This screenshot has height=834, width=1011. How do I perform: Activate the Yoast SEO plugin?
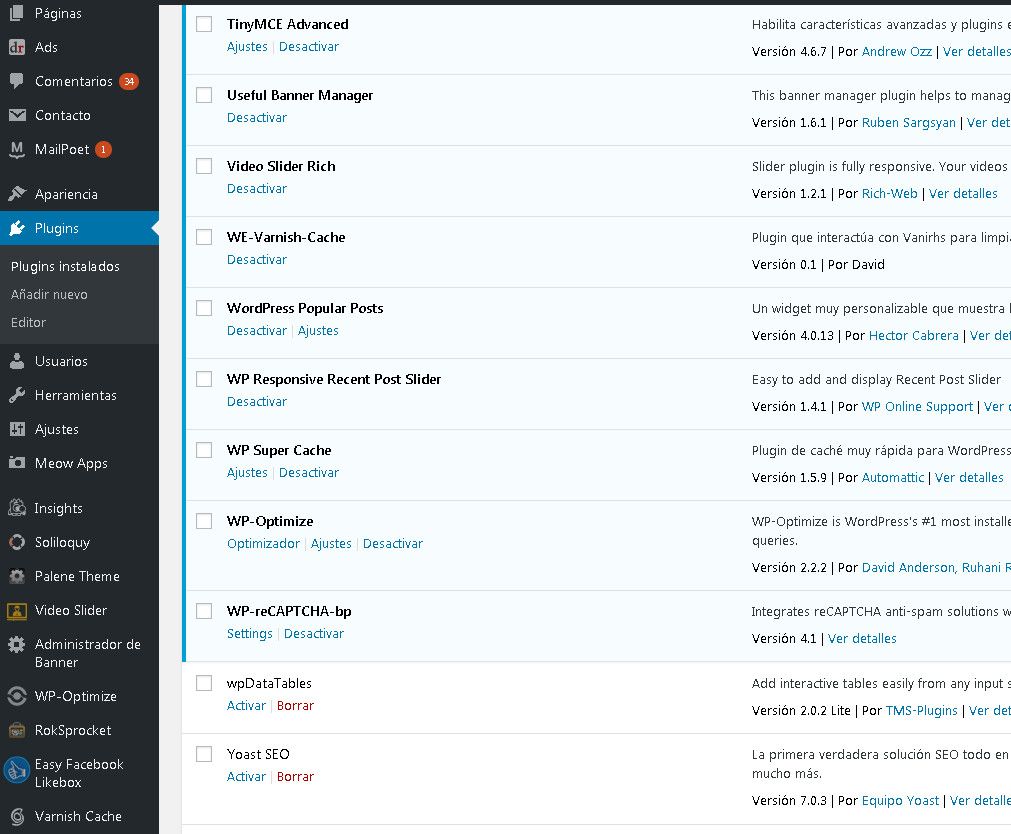pyautogui.click(x=246, y=776)
